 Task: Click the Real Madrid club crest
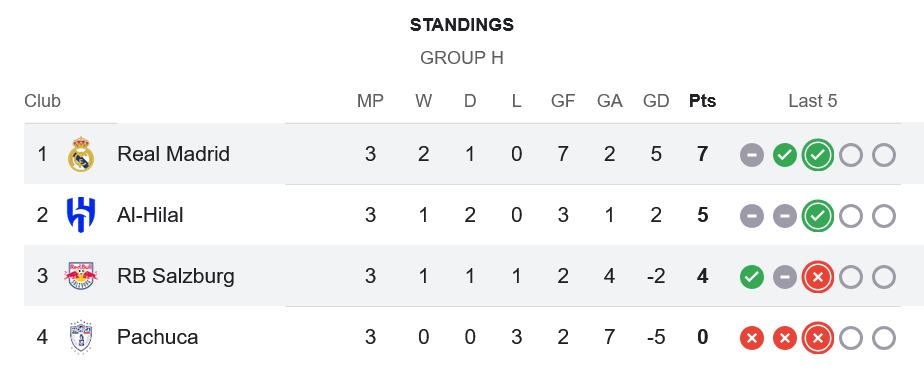point(81,154)
